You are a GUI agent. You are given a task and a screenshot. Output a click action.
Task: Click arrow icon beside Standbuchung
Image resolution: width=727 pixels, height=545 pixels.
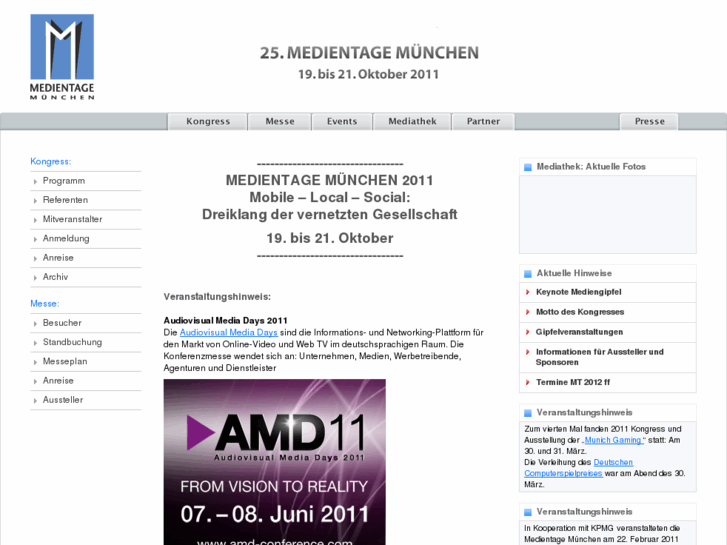tap(35, 343)
